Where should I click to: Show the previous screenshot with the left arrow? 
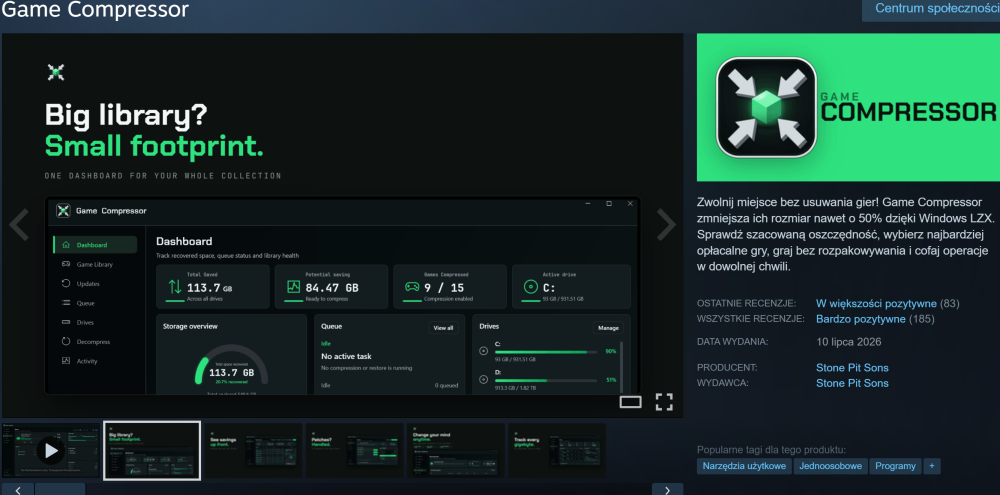(18, 225)
